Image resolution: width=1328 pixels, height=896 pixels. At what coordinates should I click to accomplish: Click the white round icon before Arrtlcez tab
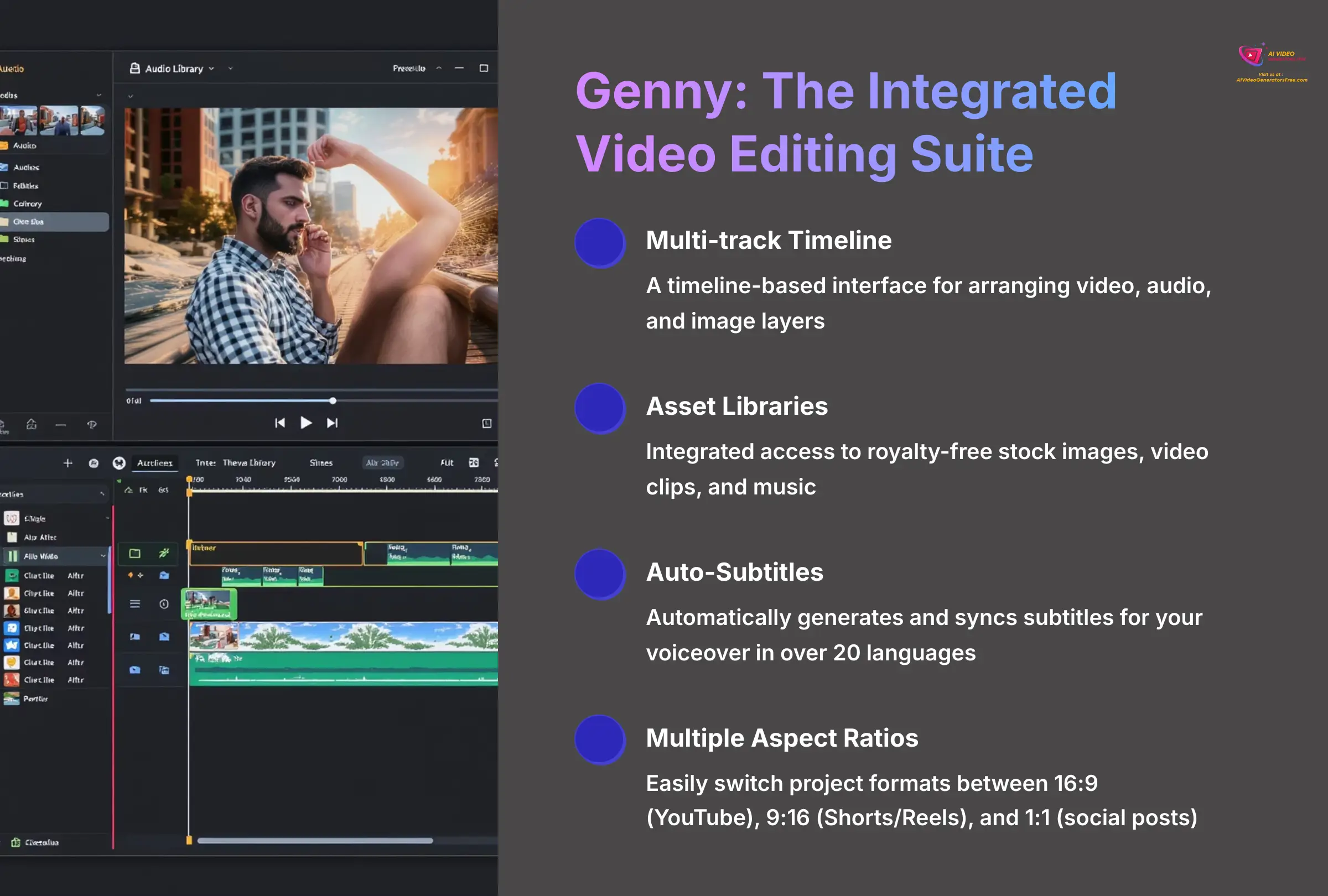pos(119,463)
